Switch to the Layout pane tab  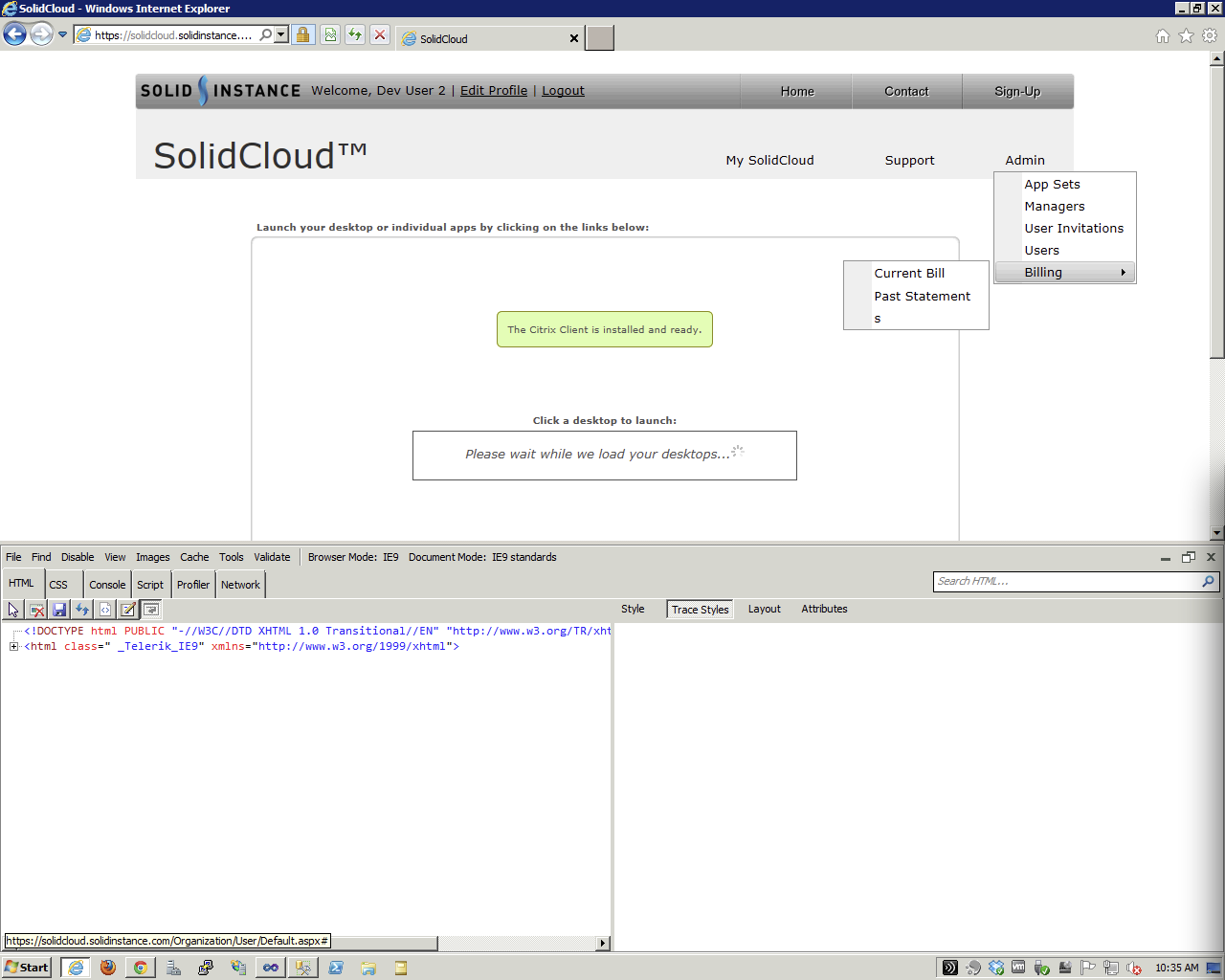[x=764, y=610]
